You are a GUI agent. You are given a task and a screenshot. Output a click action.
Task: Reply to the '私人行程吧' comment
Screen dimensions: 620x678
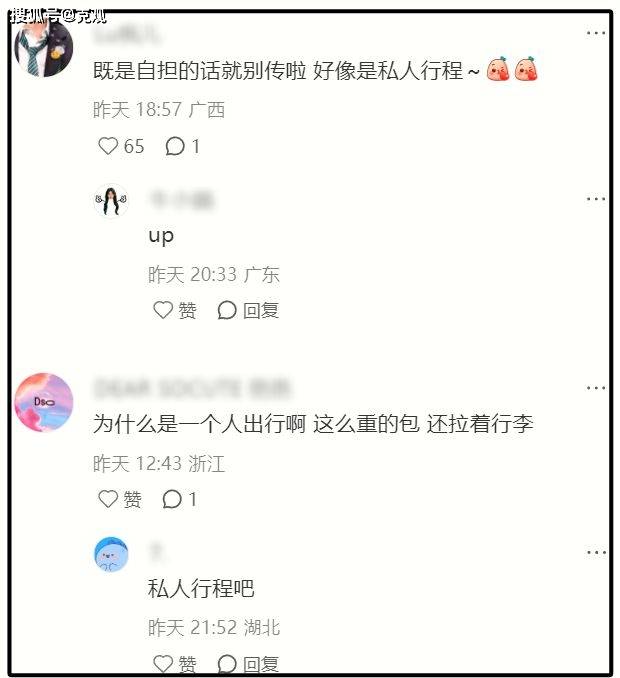pos(248,663)
